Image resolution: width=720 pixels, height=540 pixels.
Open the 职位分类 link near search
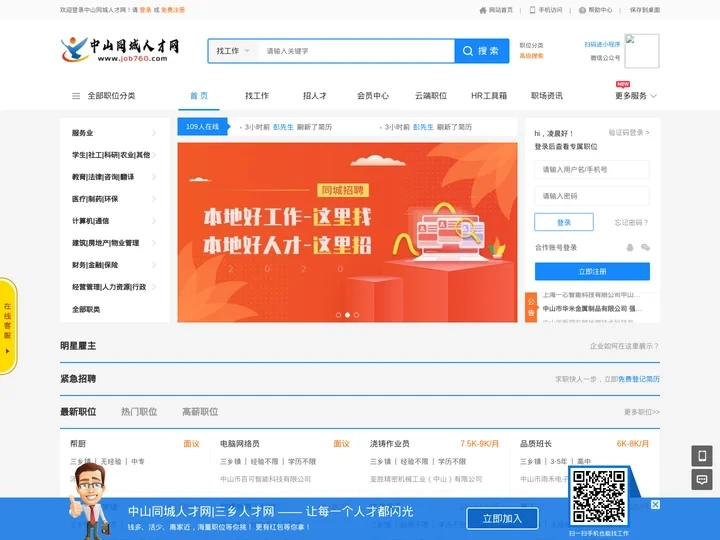point(531,45)
